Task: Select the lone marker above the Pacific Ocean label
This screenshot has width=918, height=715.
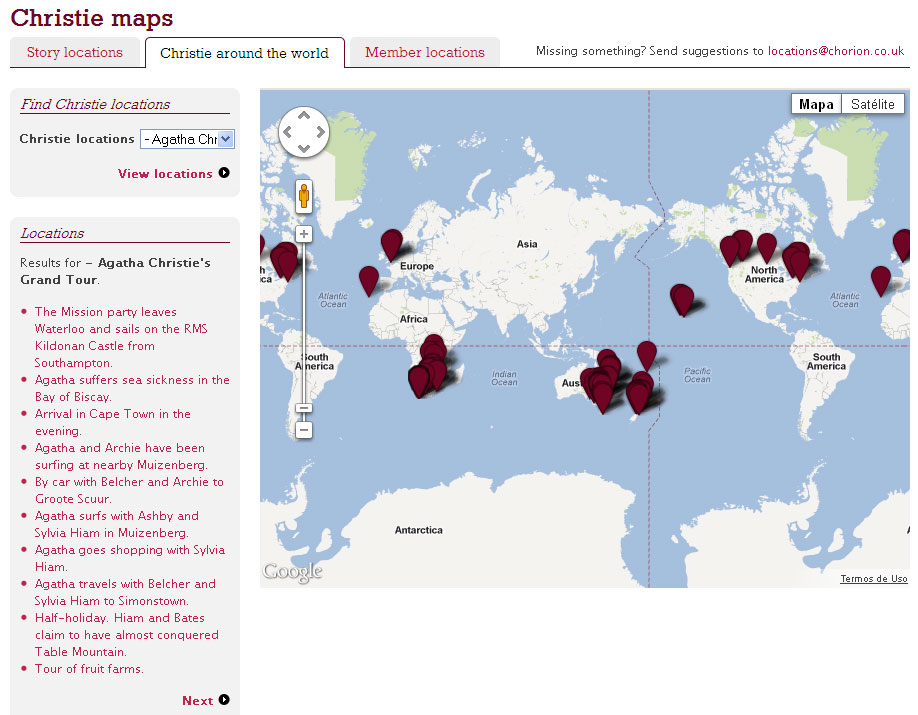Action: click(x=647, y=355)
